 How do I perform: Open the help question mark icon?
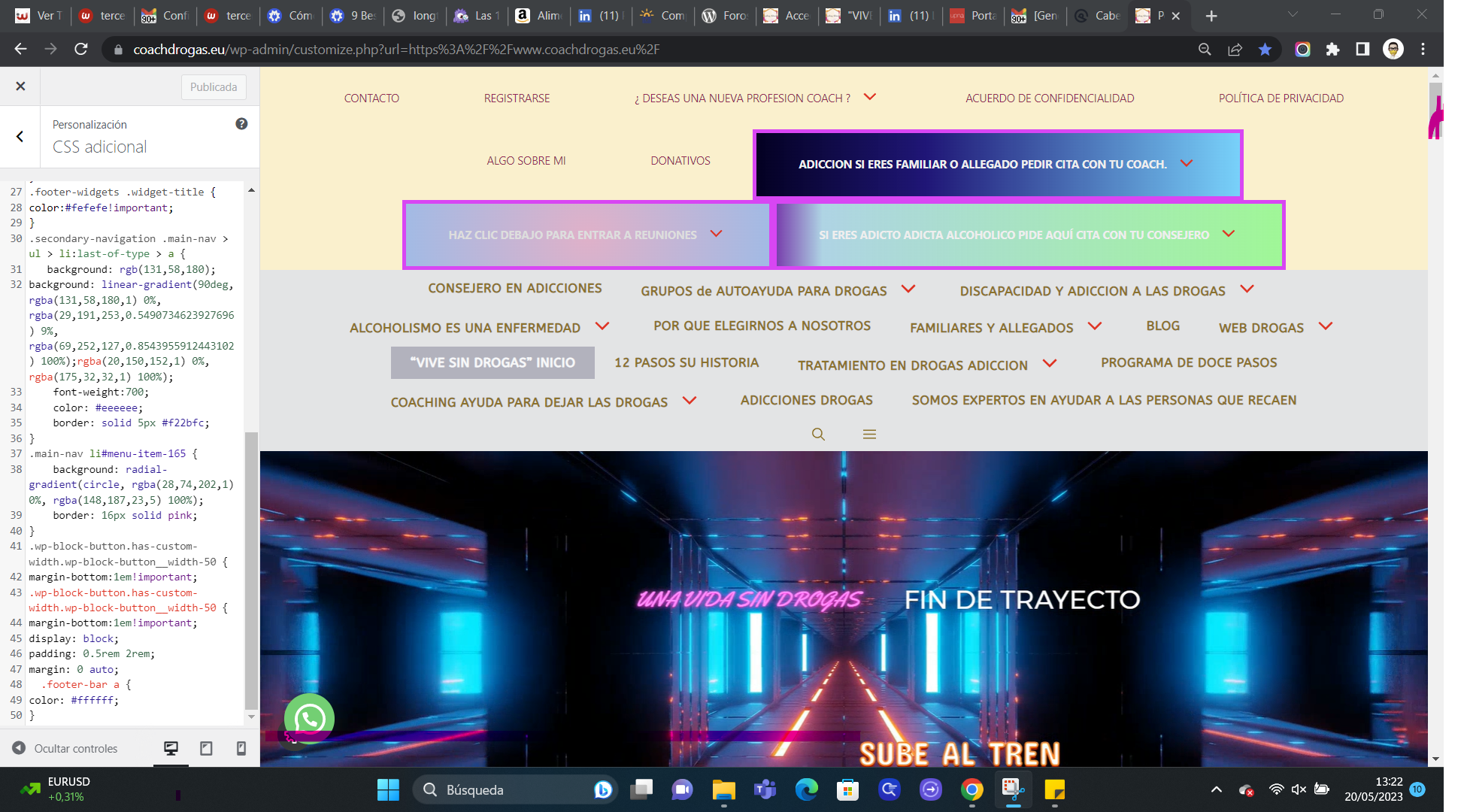click(x=241, y=124)
